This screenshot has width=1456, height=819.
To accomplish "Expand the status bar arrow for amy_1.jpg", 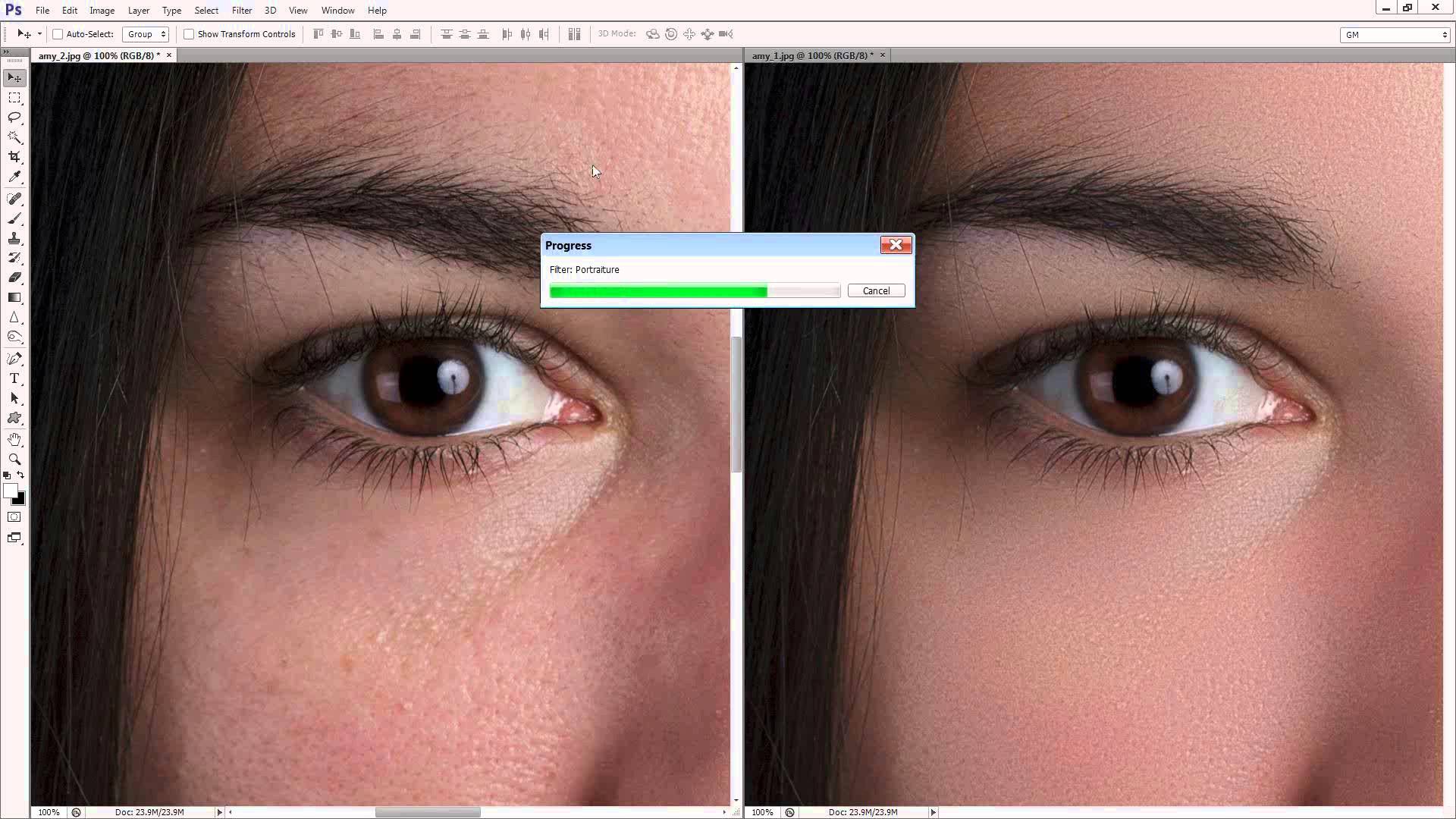I will pyautogui.click(x=934, y=812).
